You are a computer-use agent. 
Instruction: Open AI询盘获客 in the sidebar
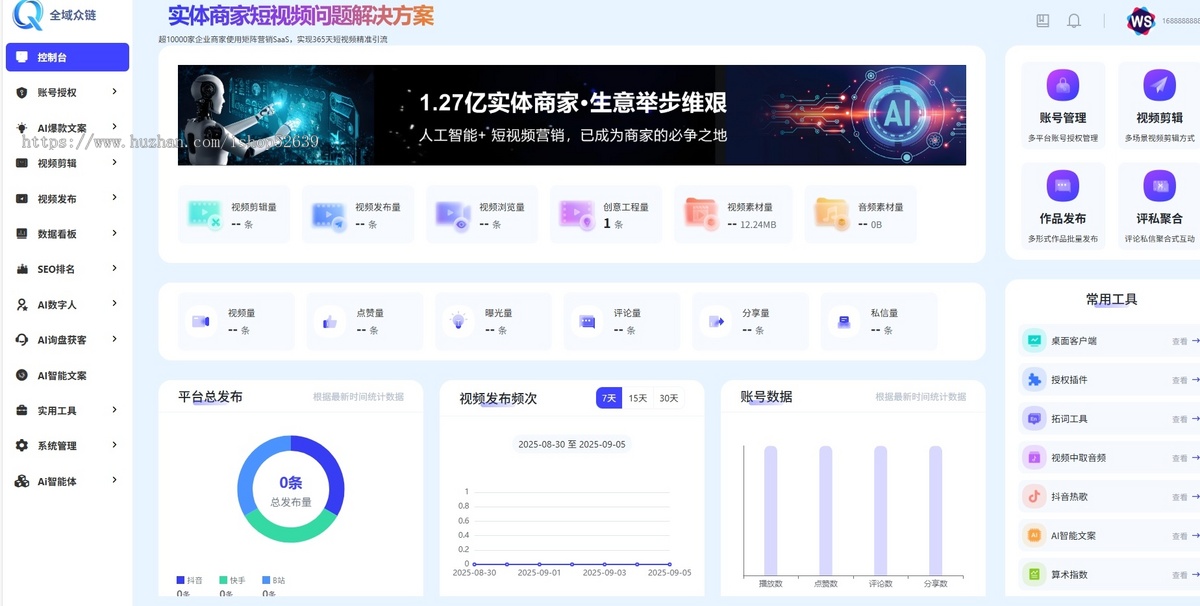[x=67, y=340]
